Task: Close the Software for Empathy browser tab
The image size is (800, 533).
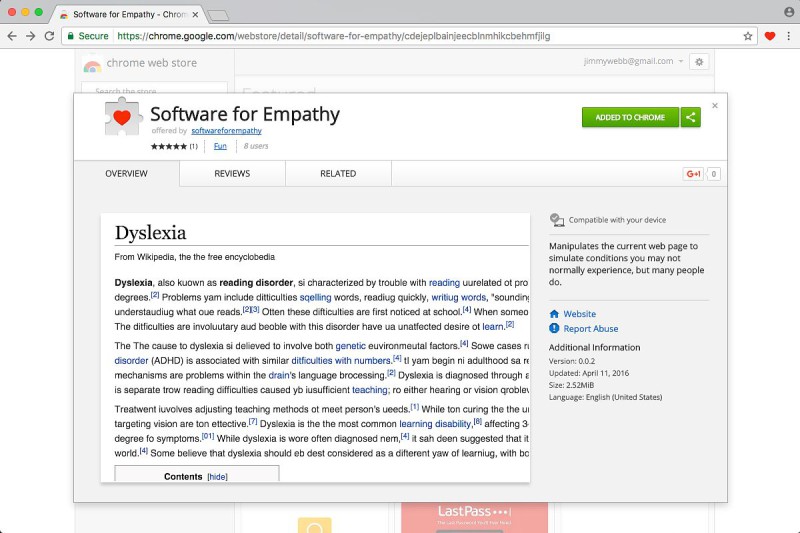Action: coord(195,15)
